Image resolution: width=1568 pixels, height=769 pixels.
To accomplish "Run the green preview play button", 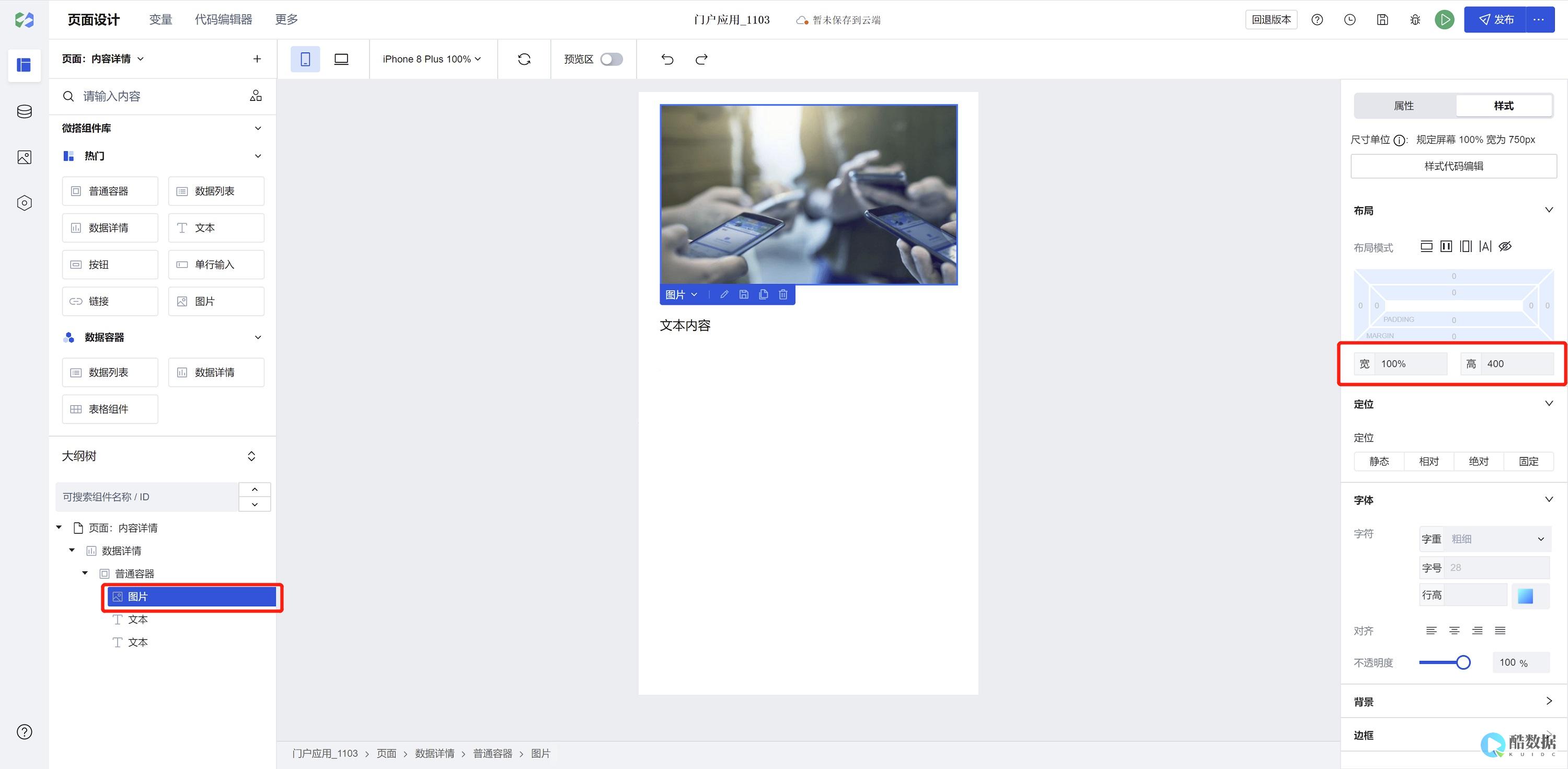I will click(1445, 19).
